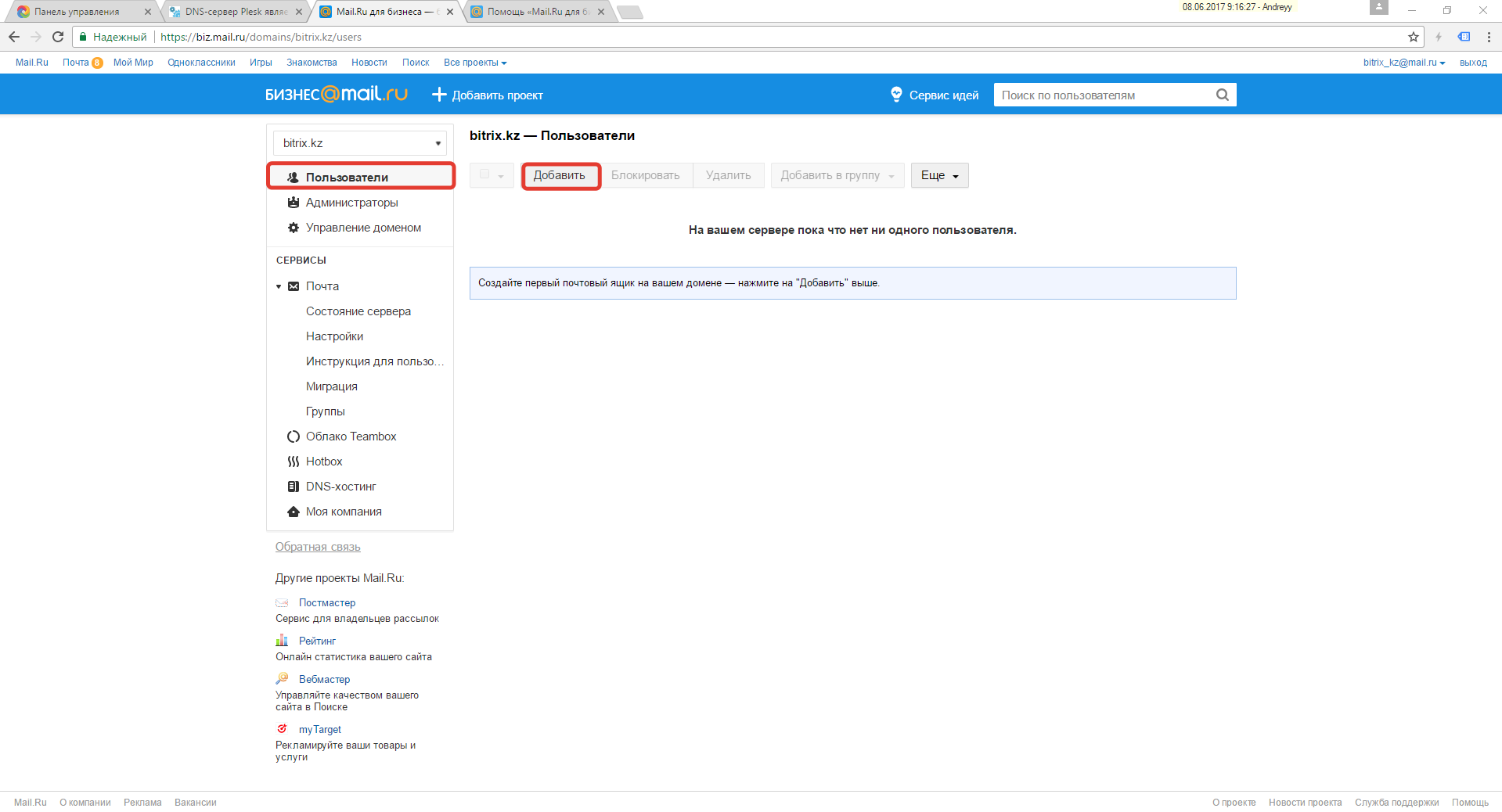Open the bitrix_kz@mail.ru account dropdown
1502x812 pixels.
coord(1403,63)
